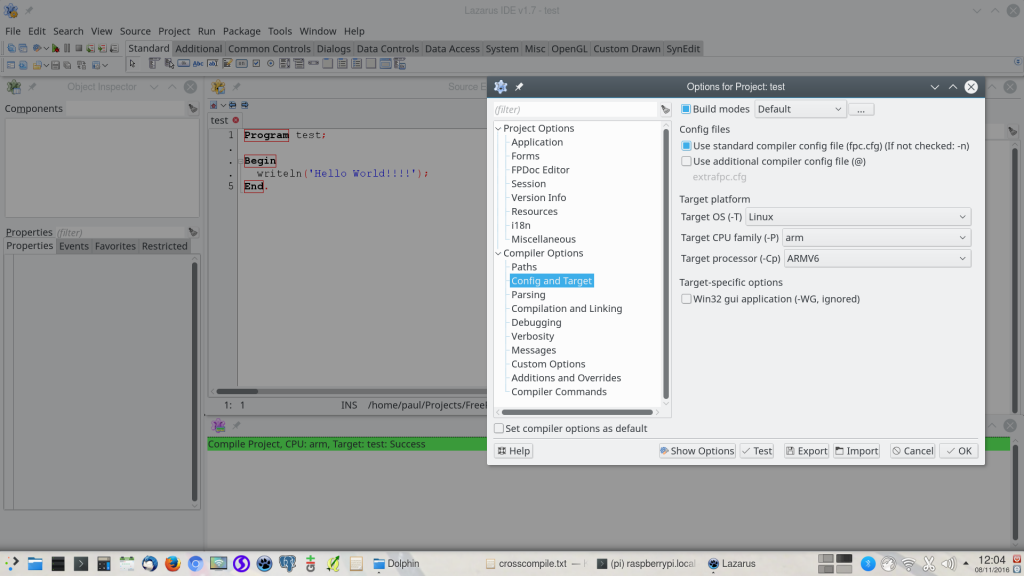Click OK to confirm project options
Viewport: 1024px width, 576px height.
[x=959, y=451]
